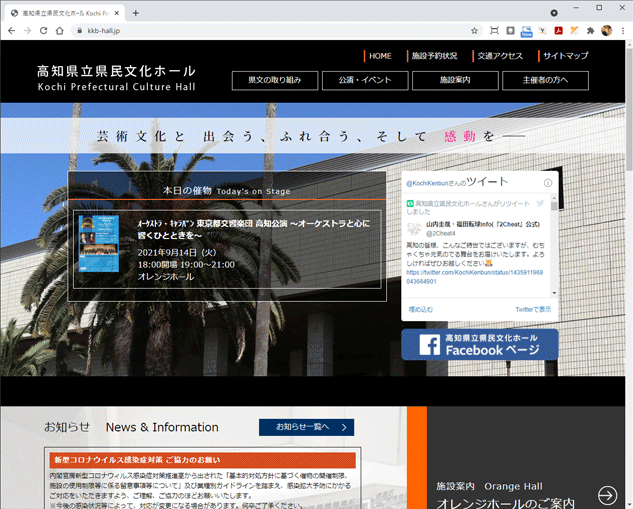Open the サイトマップ navigation link

[566, 56]
